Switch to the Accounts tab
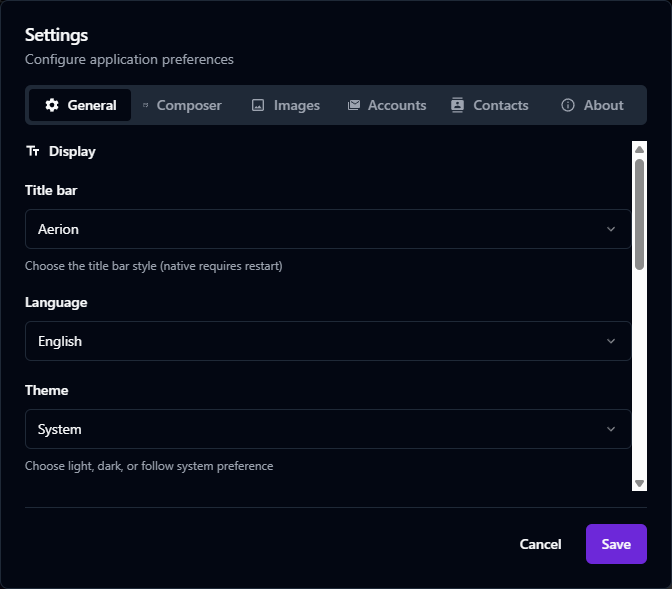This screenshot has height=589, width=672. point(396,105)
